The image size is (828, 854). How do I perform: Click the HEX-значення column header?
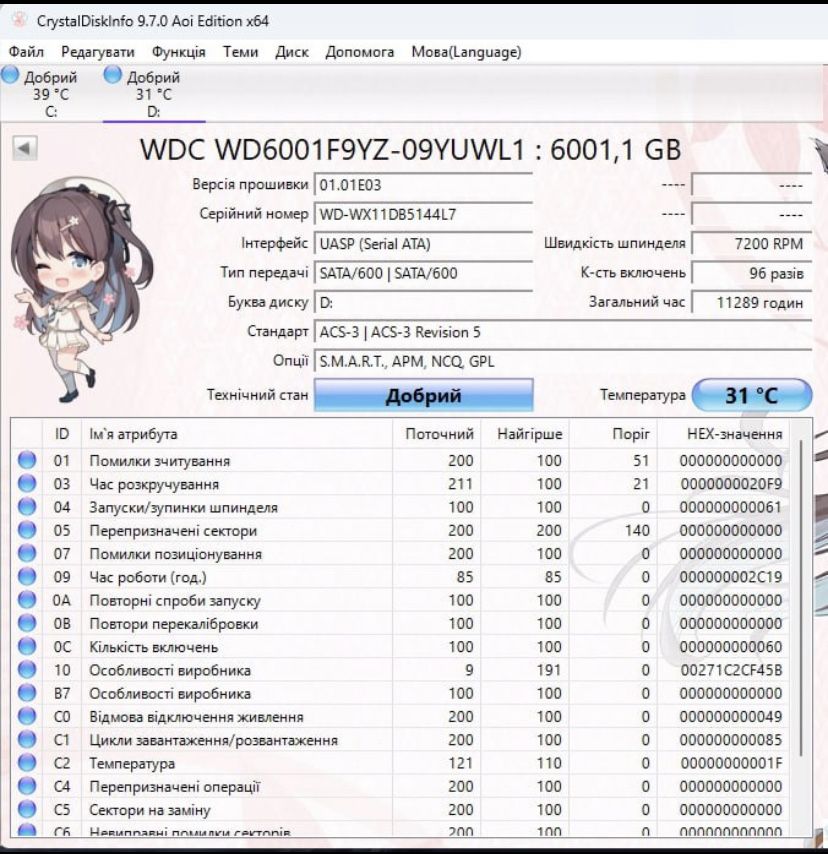[723, 434]
